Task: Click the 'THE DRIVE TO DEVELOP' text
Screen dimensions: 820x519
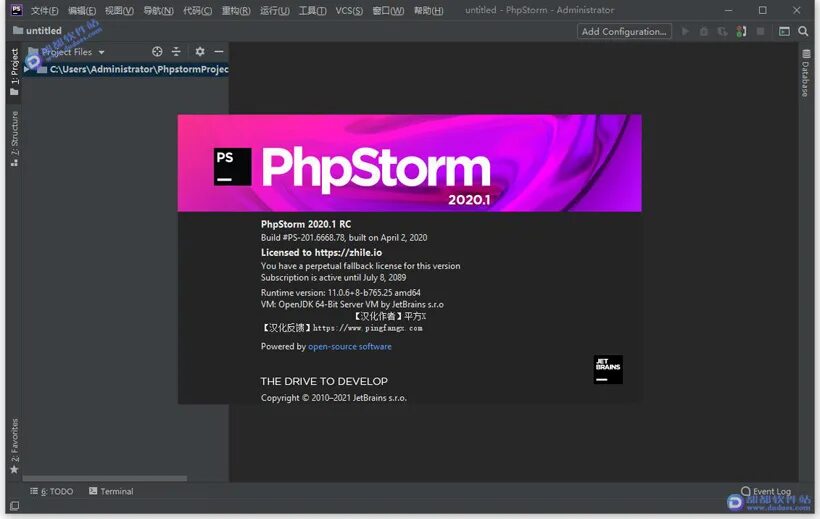Action: point(324,381)
